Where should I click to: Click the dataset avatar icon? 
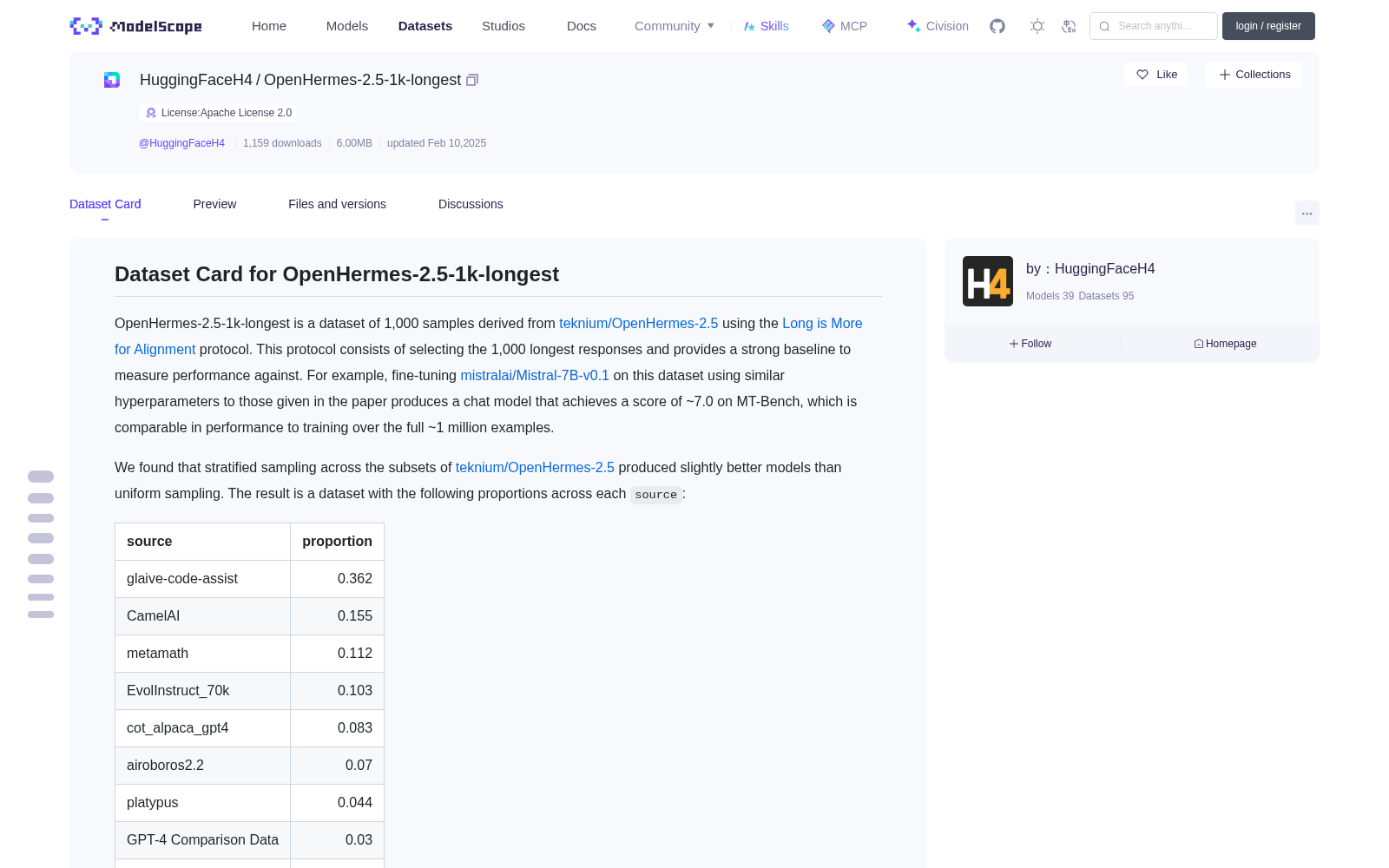click(x=112, y=80)
